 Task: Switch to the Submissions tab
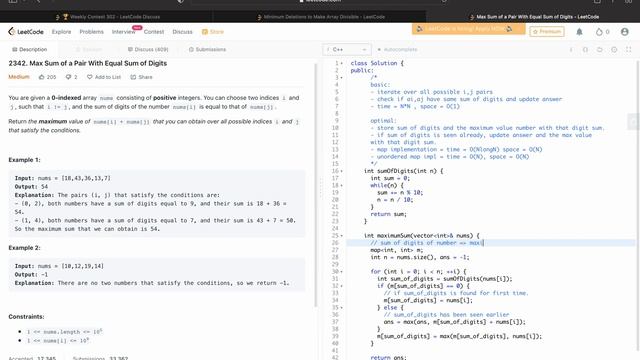207,49
